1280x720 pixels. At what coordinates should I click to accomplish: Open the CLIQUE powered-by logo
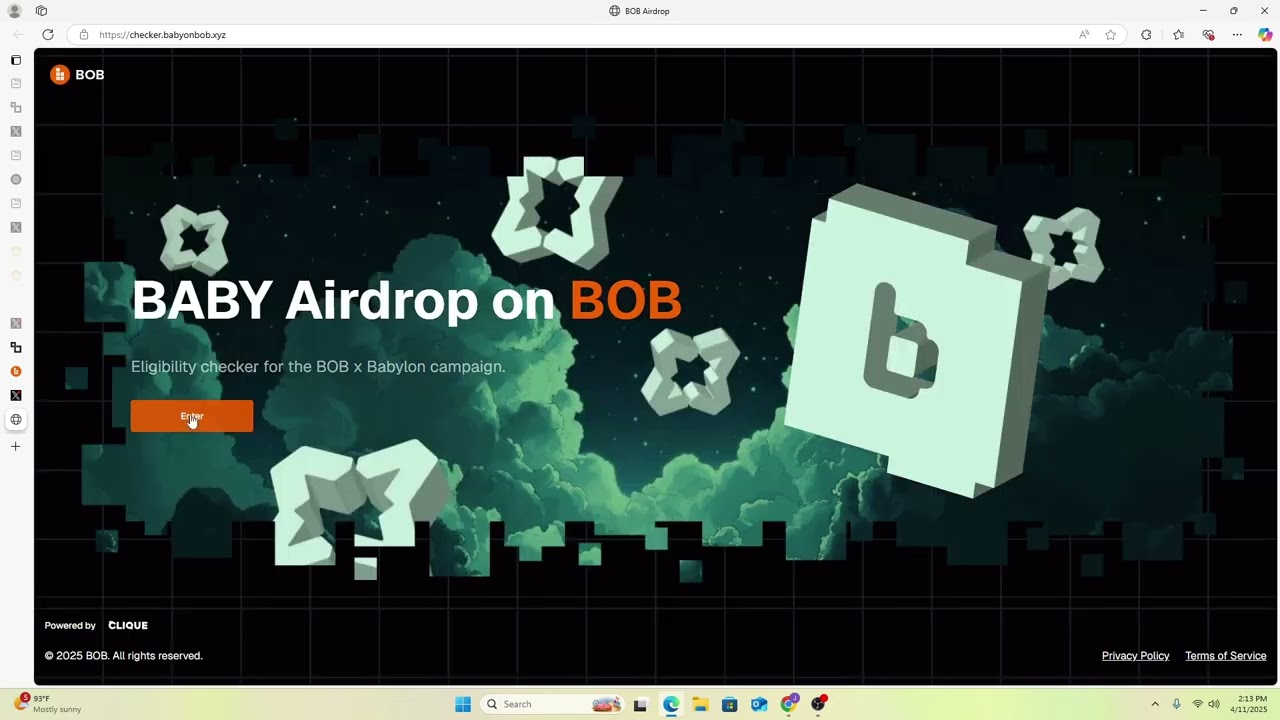pos(128,625)
